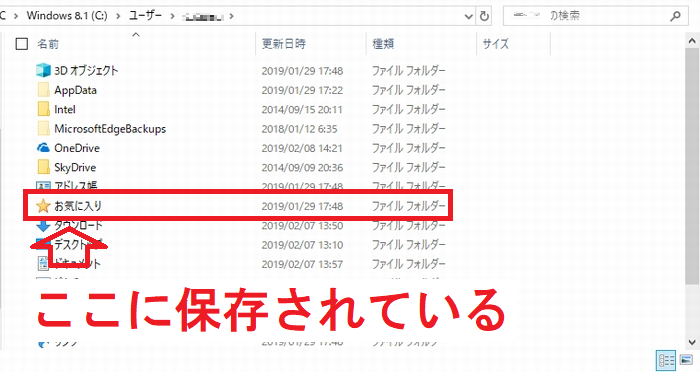Click ファイル フォルダー type in OneDrive row
Viewport: 700px width, 372px height.
[408, 148]
